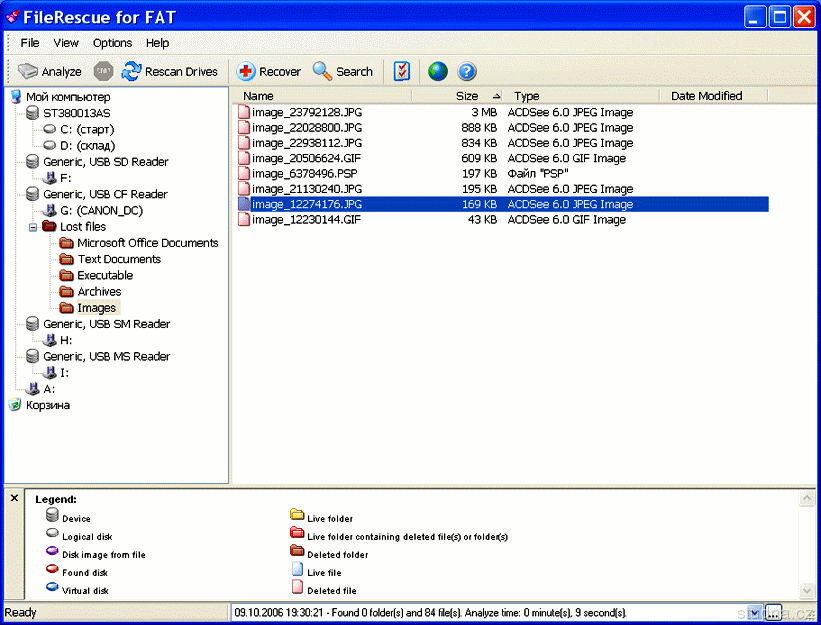Screen dimensions: 821x625
Task: Sort the file list by Size column
Action: [467, 96]
